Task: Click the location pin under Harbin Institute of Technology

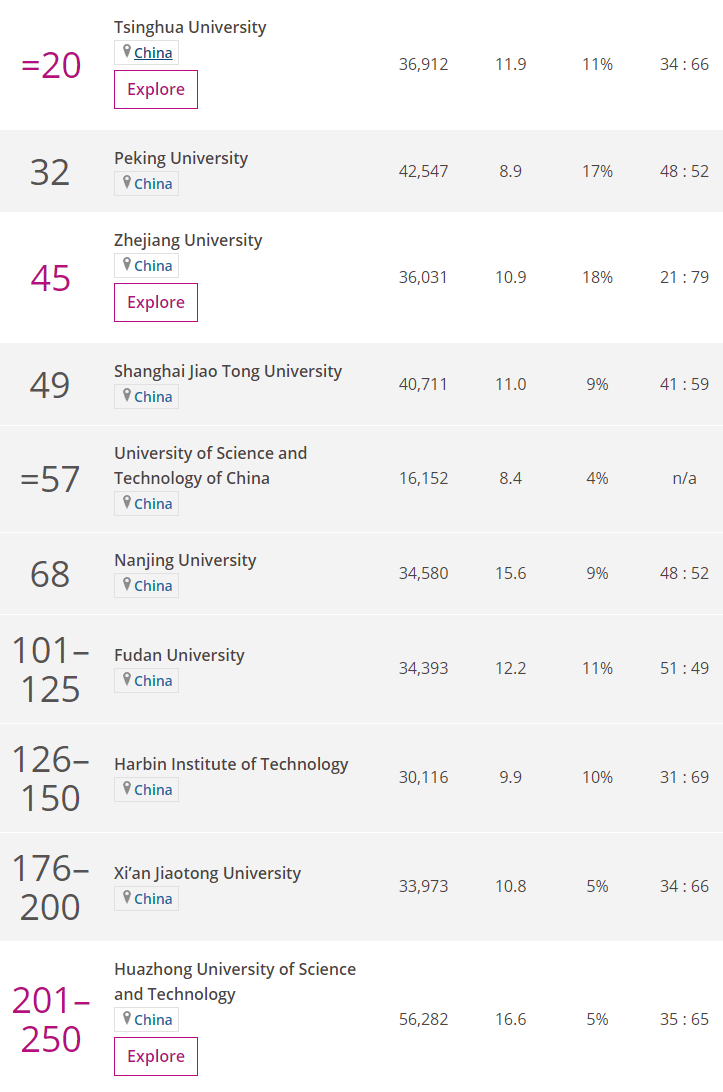Action: (x=127, y=788)
